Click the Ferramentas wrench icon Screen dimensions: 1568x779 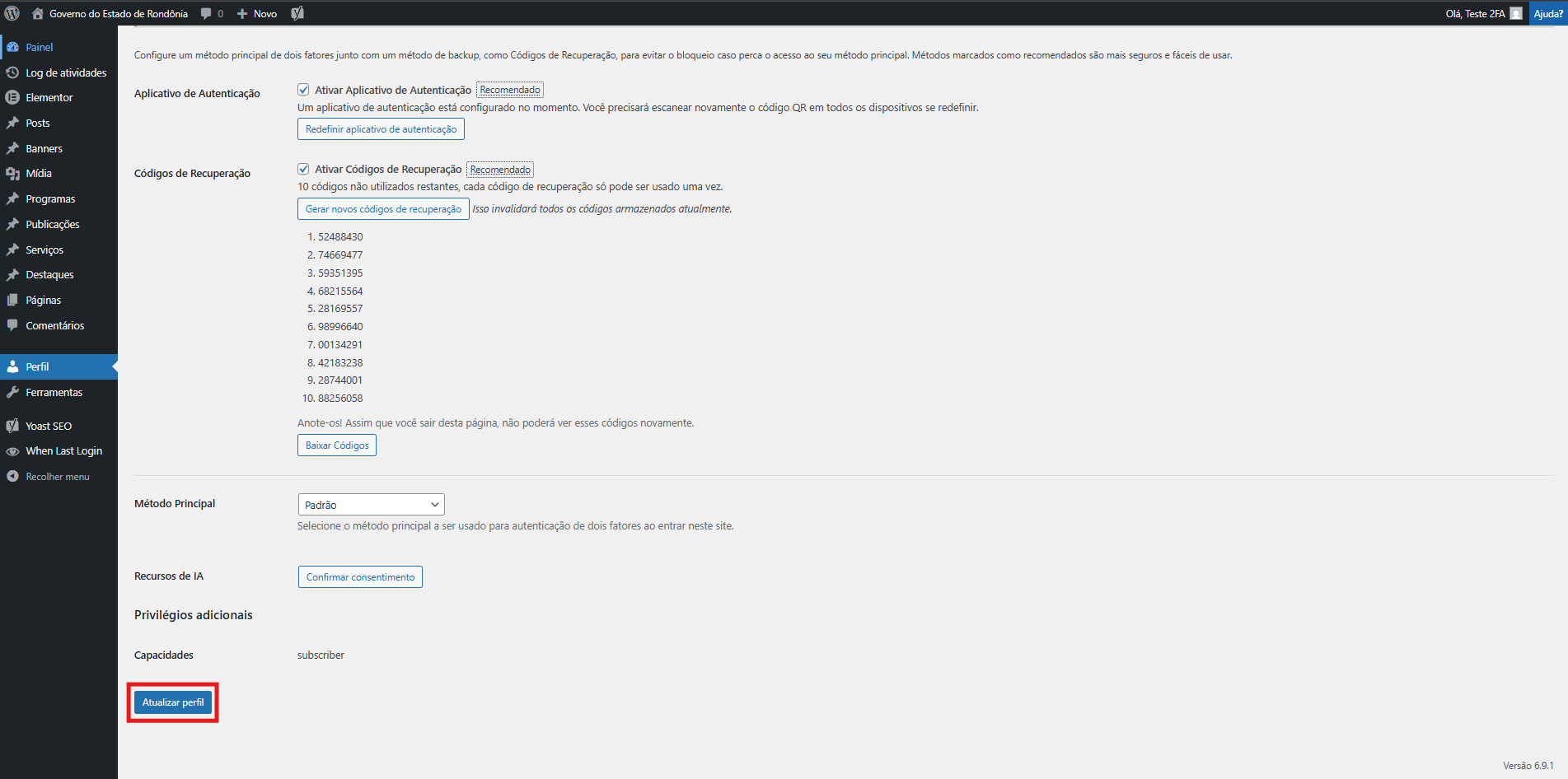coord(12,393)
